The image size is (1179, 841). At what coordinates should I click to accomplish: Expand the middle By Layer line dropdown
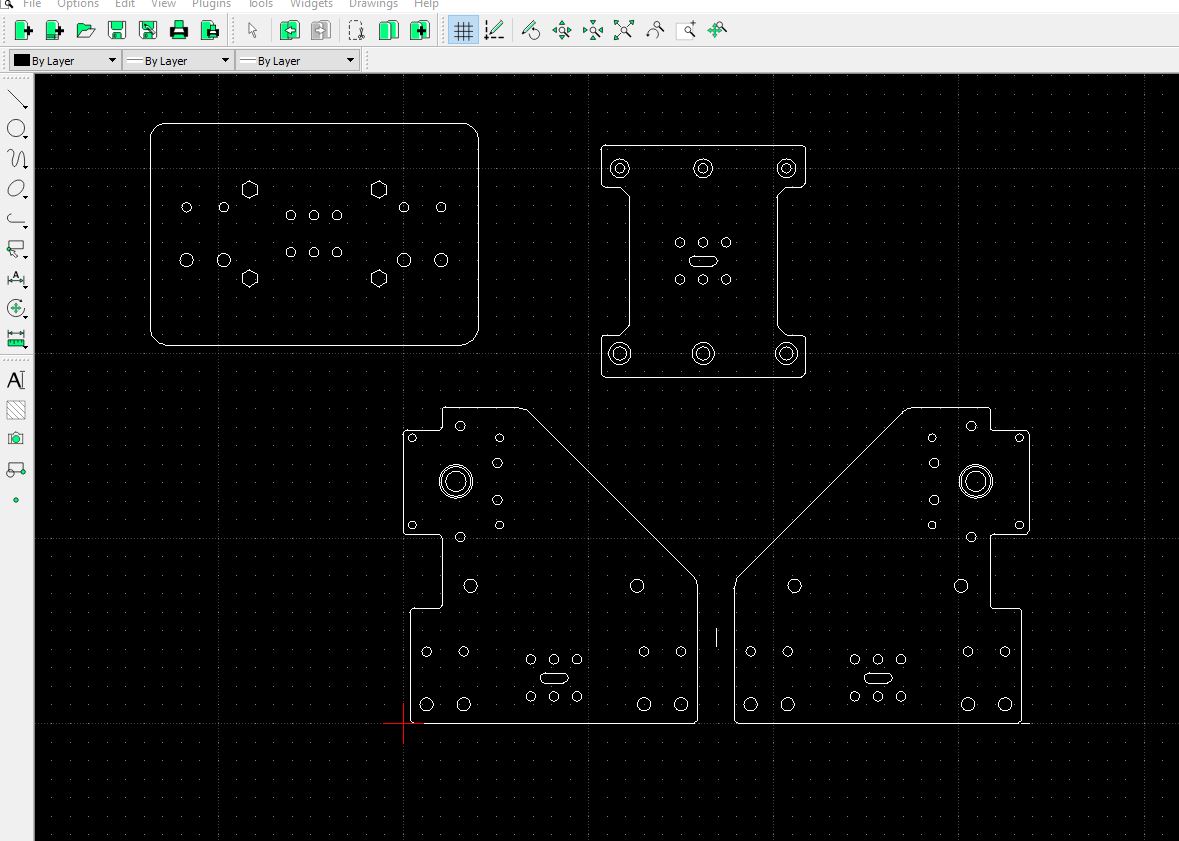(x=178, y=61)
